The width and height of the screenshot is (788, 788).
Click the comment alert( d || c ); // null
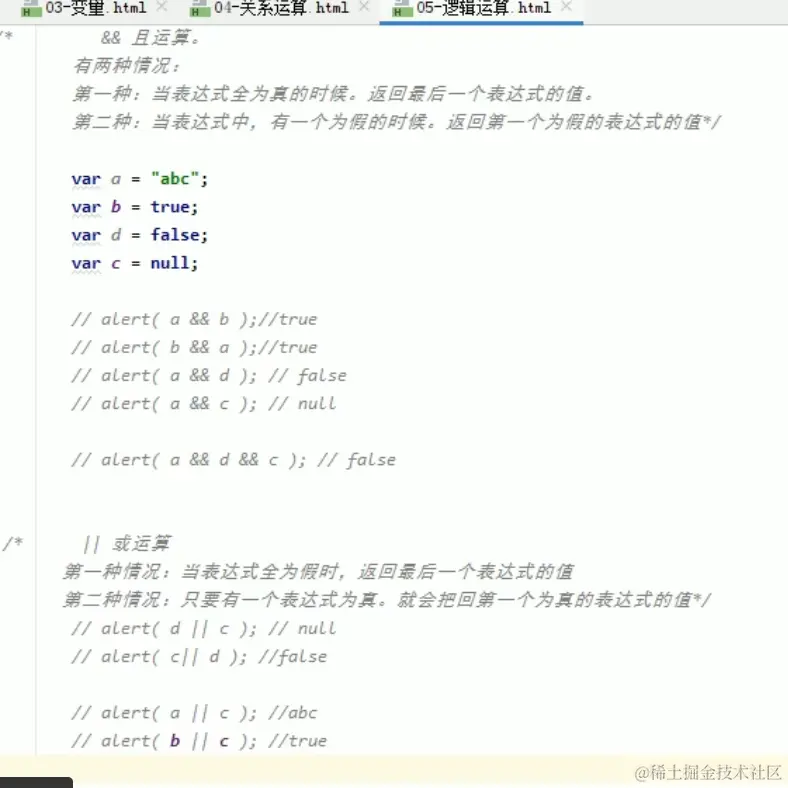pyautogui.click(x=204, y=629)
